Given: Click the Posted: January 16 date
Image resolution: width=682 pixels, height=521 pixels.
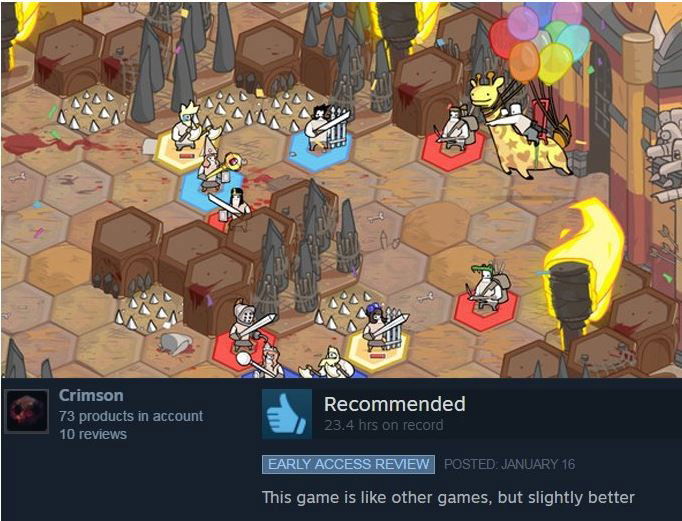Looking at the screenshot, I should pos(509,464).
